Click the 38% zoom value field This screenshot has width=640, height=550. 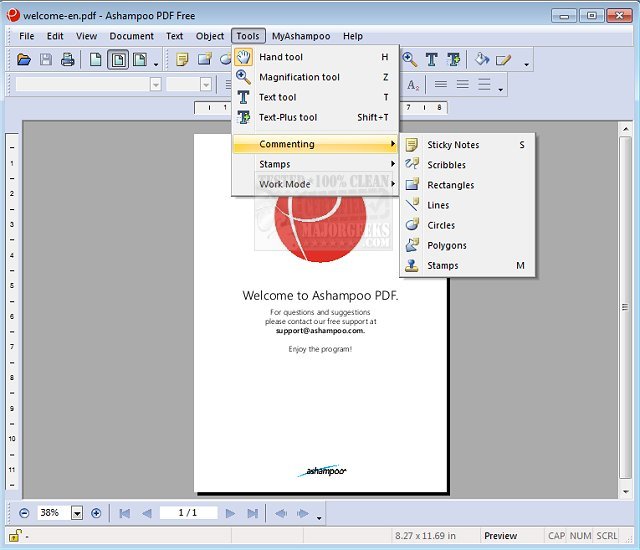pos(54,513)
